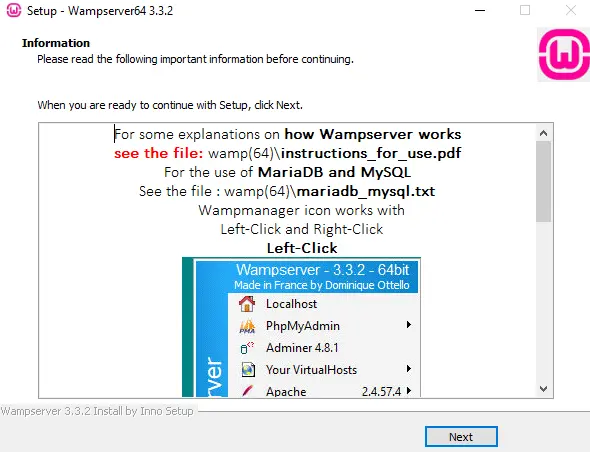Click the scrollbar down arrow

543,389
